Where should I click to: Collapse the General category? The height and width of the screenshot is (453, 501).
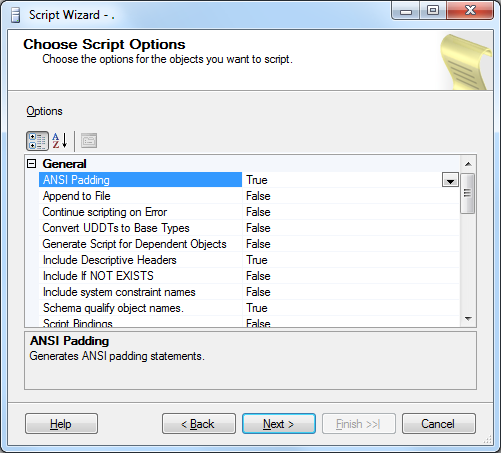[31, 164]
